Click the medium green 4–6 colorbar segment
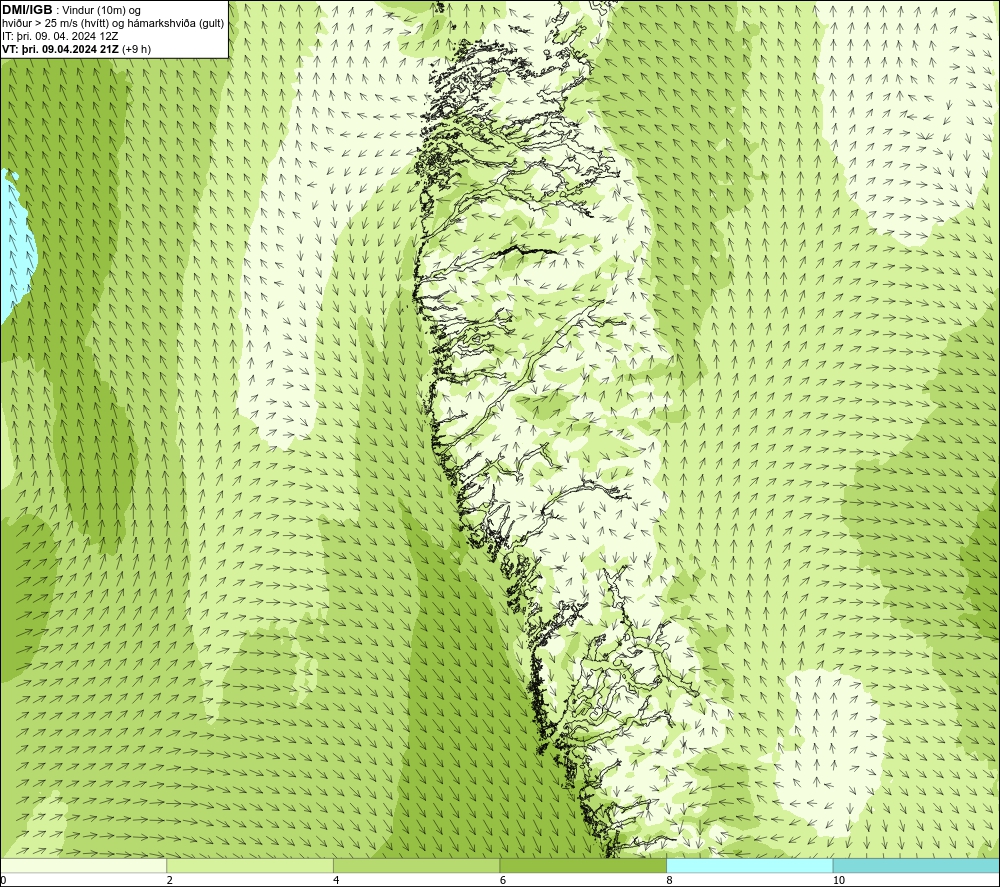Viewport: 1000px width, 887px height. pyautogui.click(x=416, y=865)
